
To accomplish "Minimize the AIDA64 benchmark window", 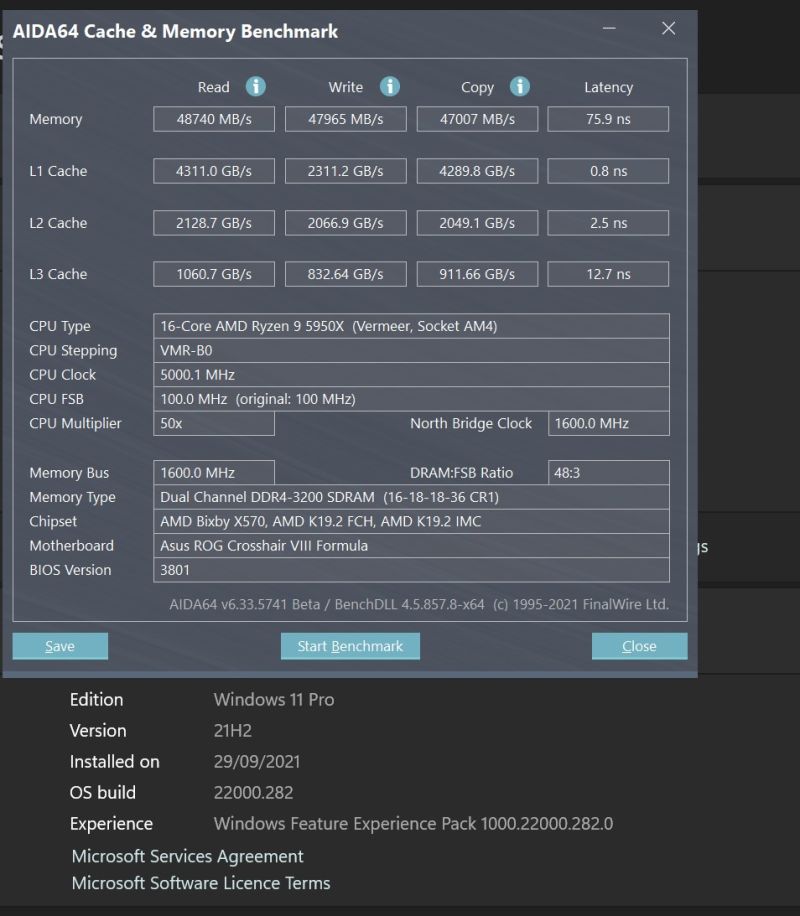I will pyautogui.click(x=608, y=30).
